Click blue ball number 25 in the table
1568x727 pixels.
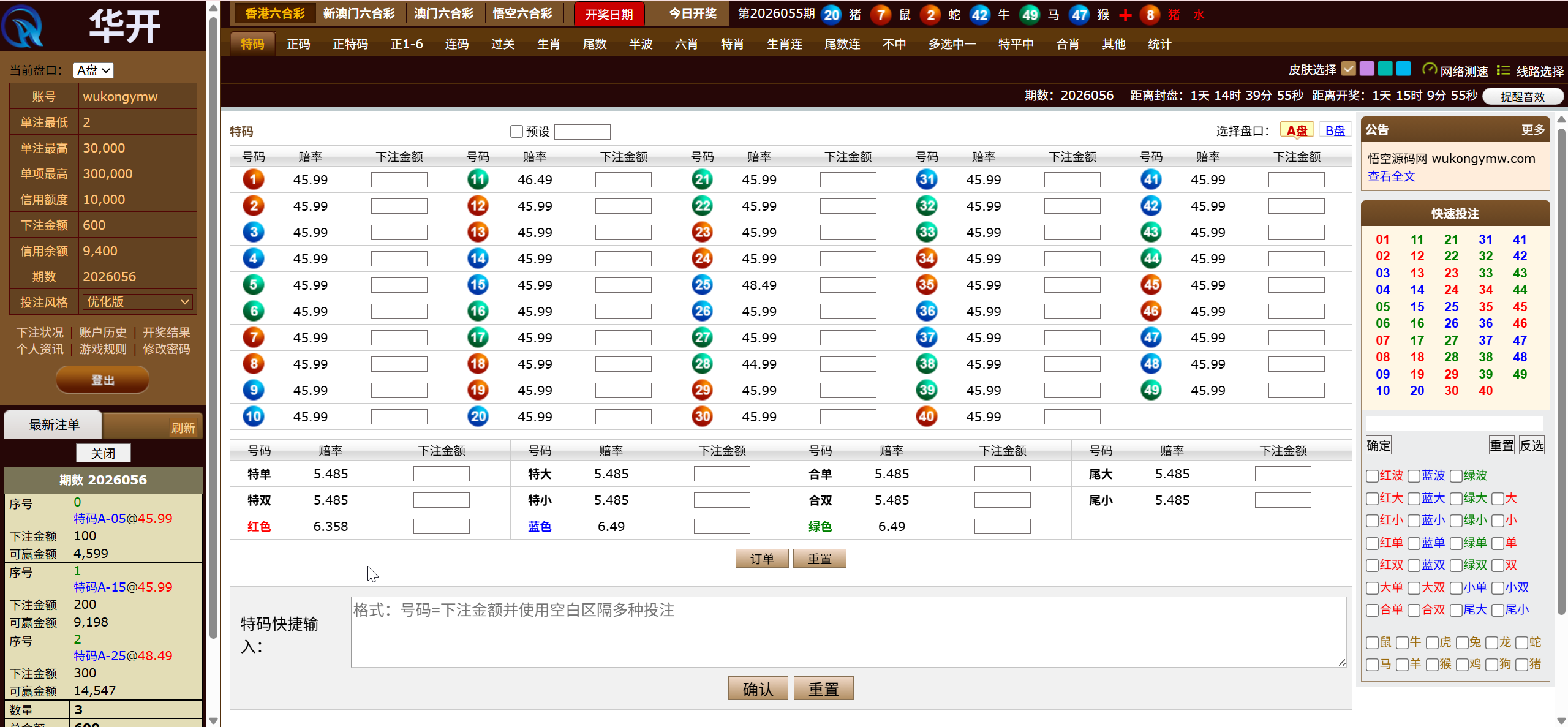click(x=702, y=285)
